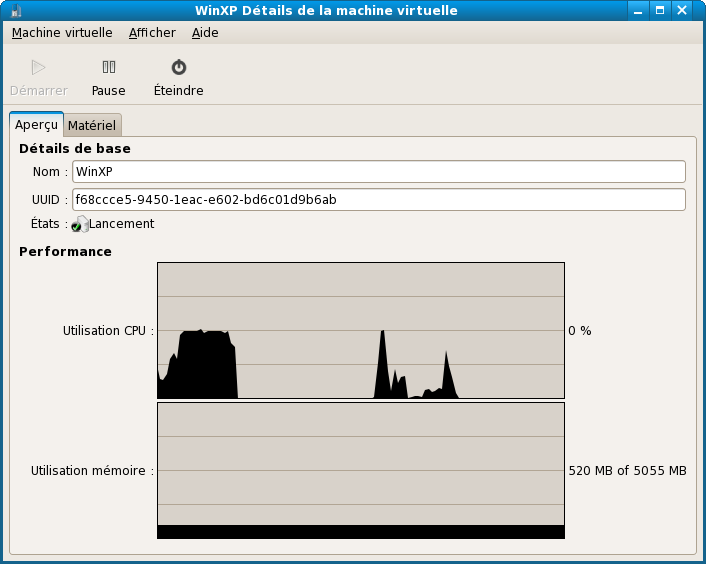Minimize the WinXP details window
This screenshot has height=564, width=706.
(x=636, y=11)
